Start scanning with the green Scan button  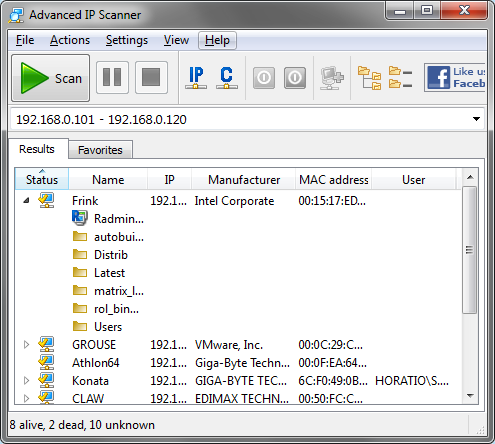pos(51,78)
